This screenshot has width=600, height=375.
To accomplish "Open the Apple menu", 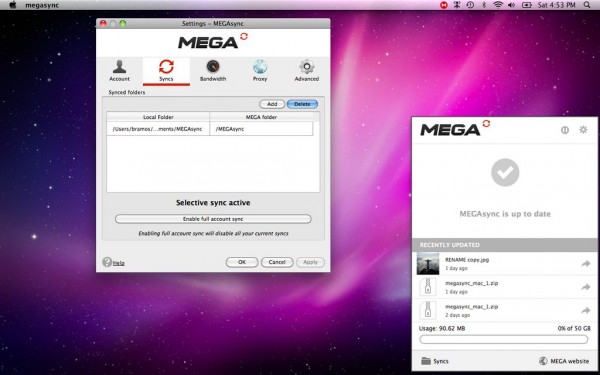I will [13, 5].
